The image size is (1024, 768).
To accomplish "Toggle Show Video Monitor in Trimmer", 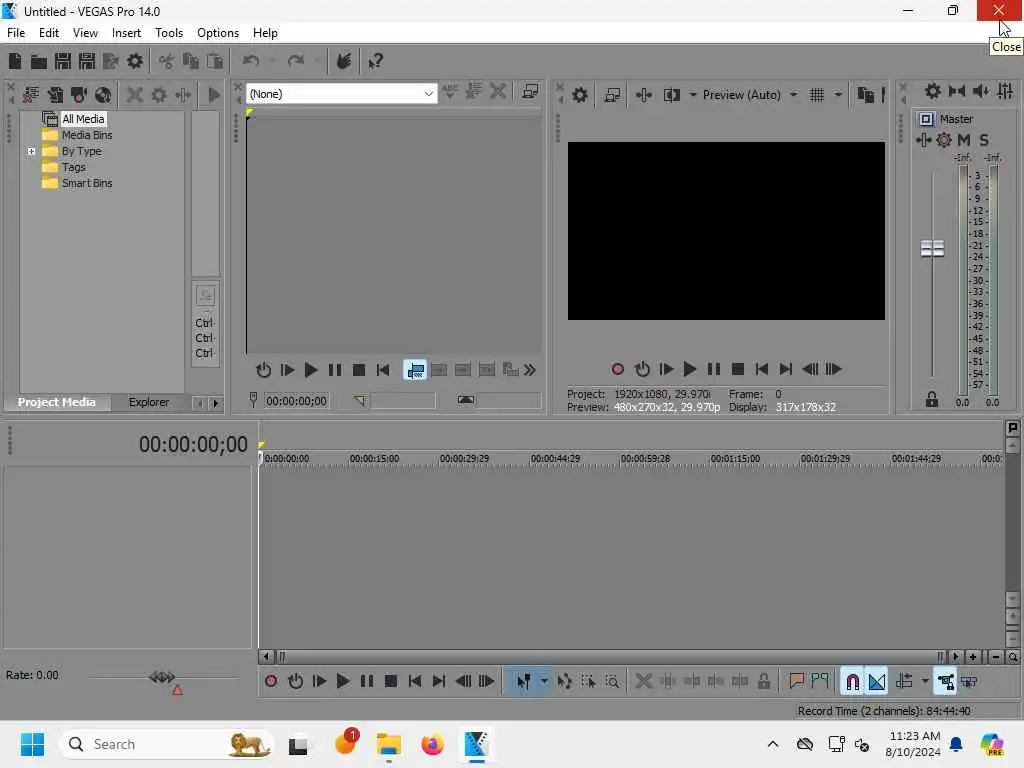I will (530, 92).
